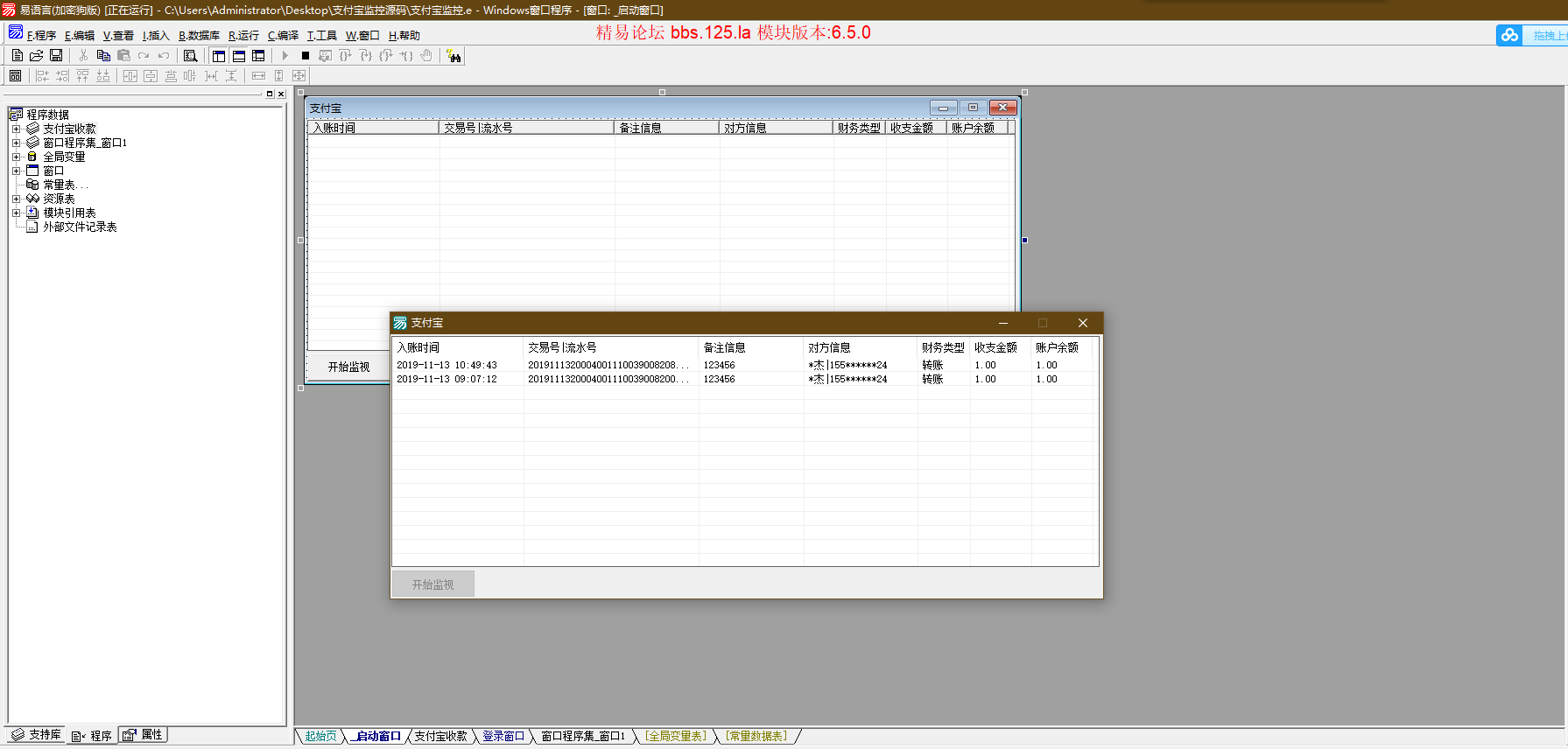Image resolution: width=1568 pixels, height=749 pixels.
Task: Toggle the left work panel layout icon
Action: 219,55
